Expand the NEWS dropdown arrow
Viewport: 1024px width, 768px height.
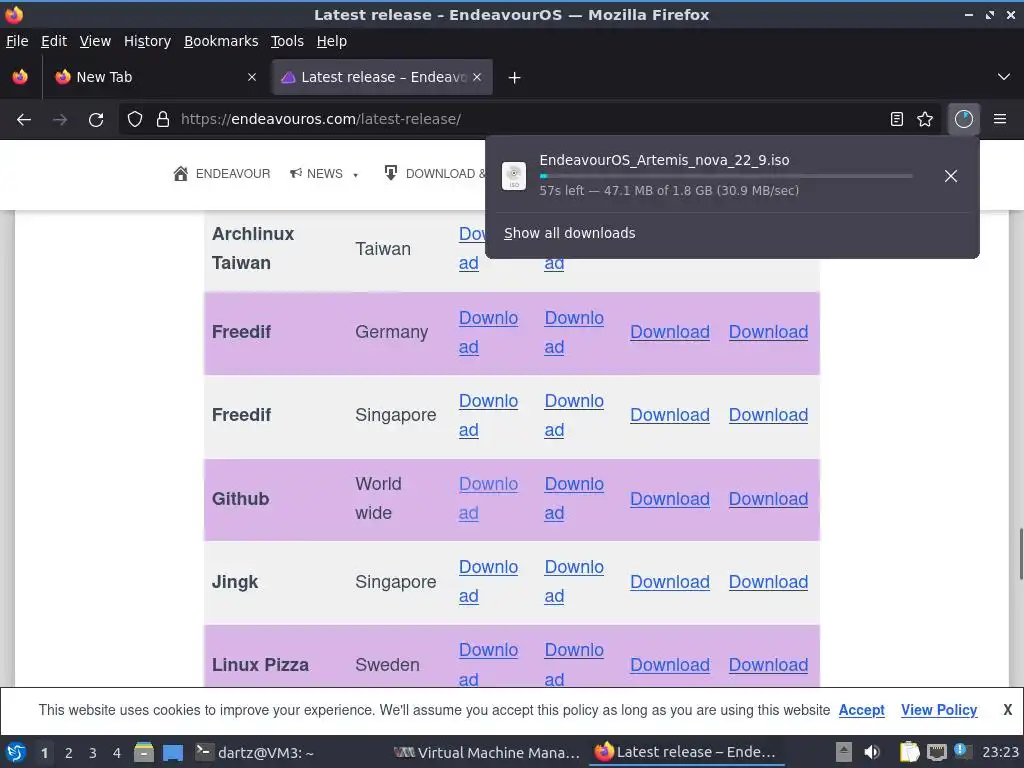click(355, 175)
